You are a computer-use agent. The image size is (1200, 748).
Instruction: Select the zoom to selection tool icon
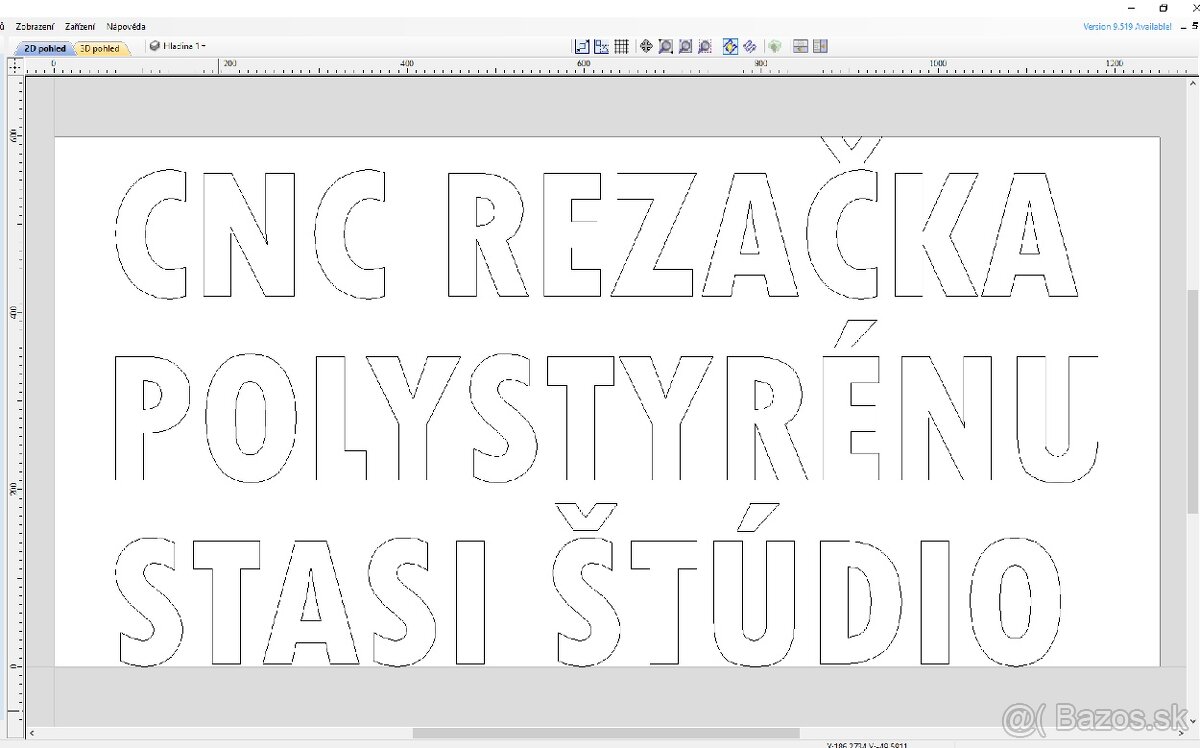[705, 46]
